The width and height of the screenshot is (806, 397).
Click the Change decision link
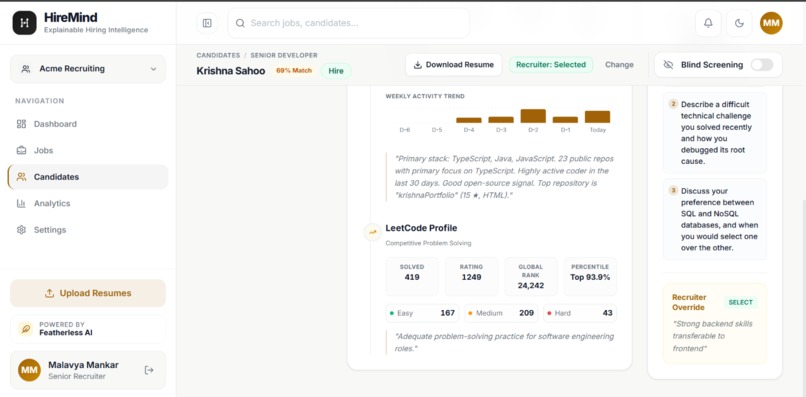(619, 65)
